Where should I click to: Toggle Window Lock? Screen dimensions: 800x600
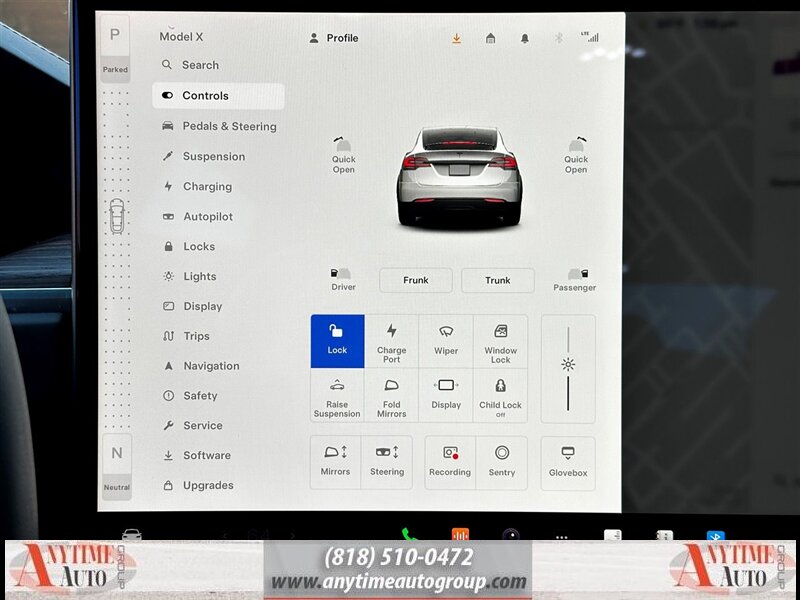(501, 341)
